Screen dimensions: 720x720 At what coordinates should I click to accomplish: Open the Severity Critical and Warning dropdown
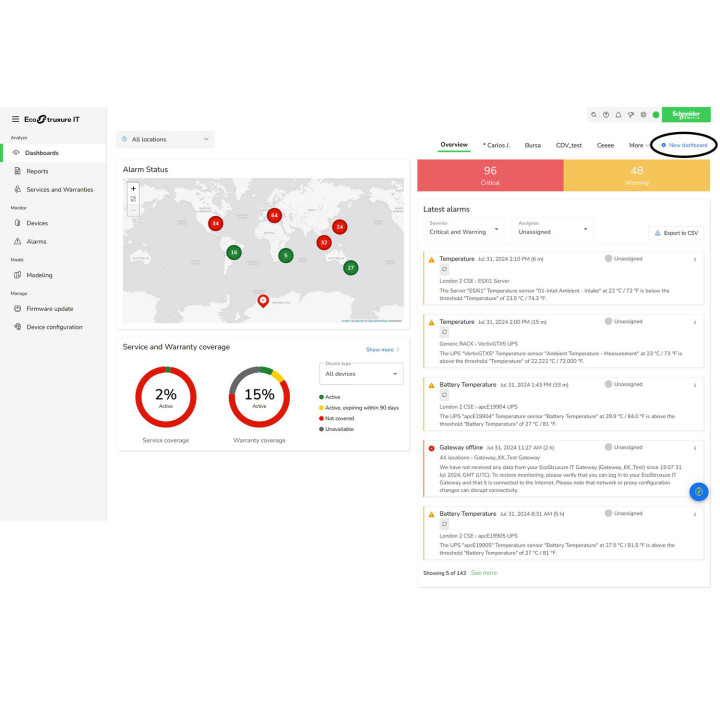pyautogui.click(x=464, y=229)
